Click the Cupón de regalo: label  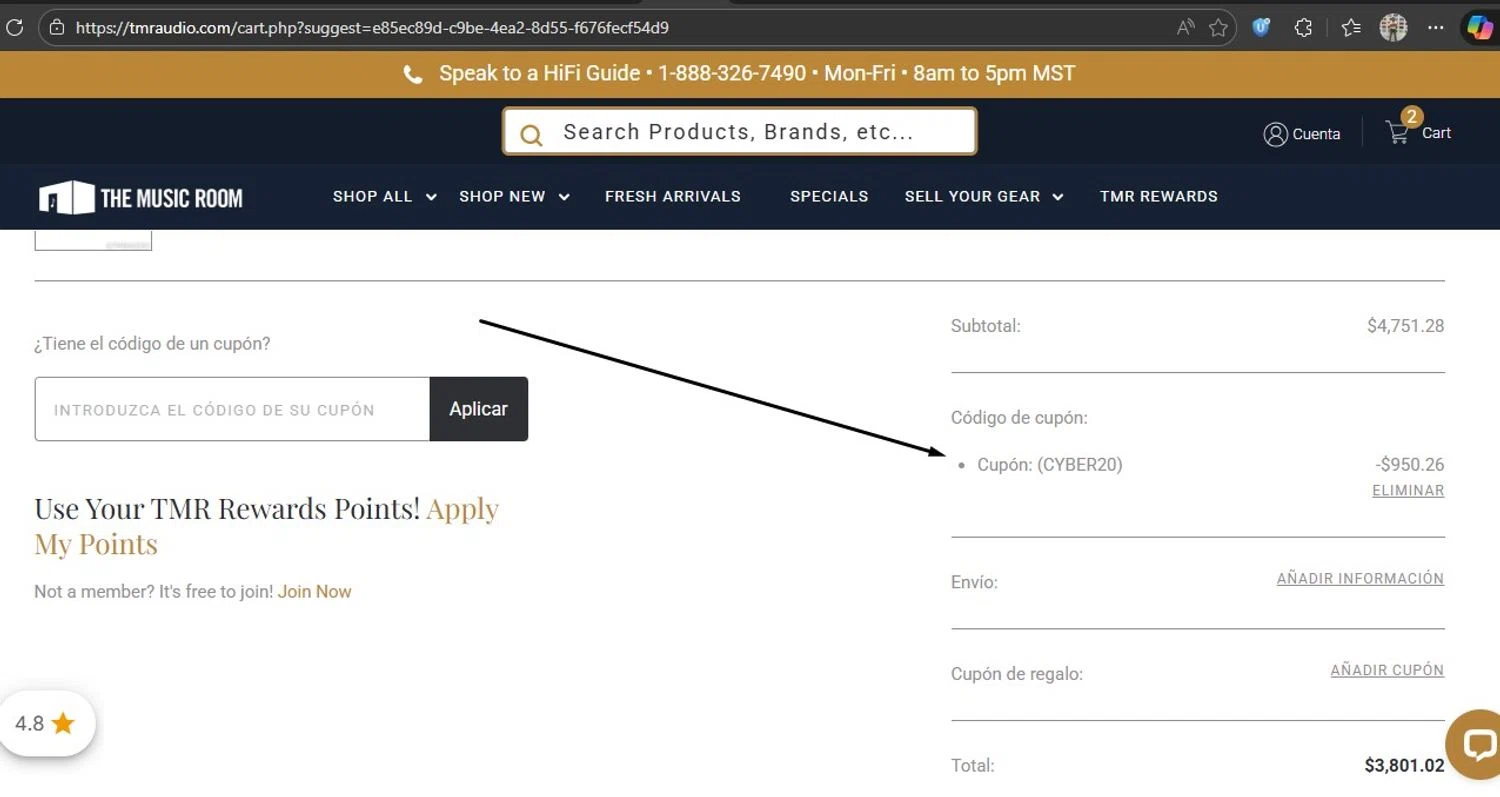tap(1017, 674)
